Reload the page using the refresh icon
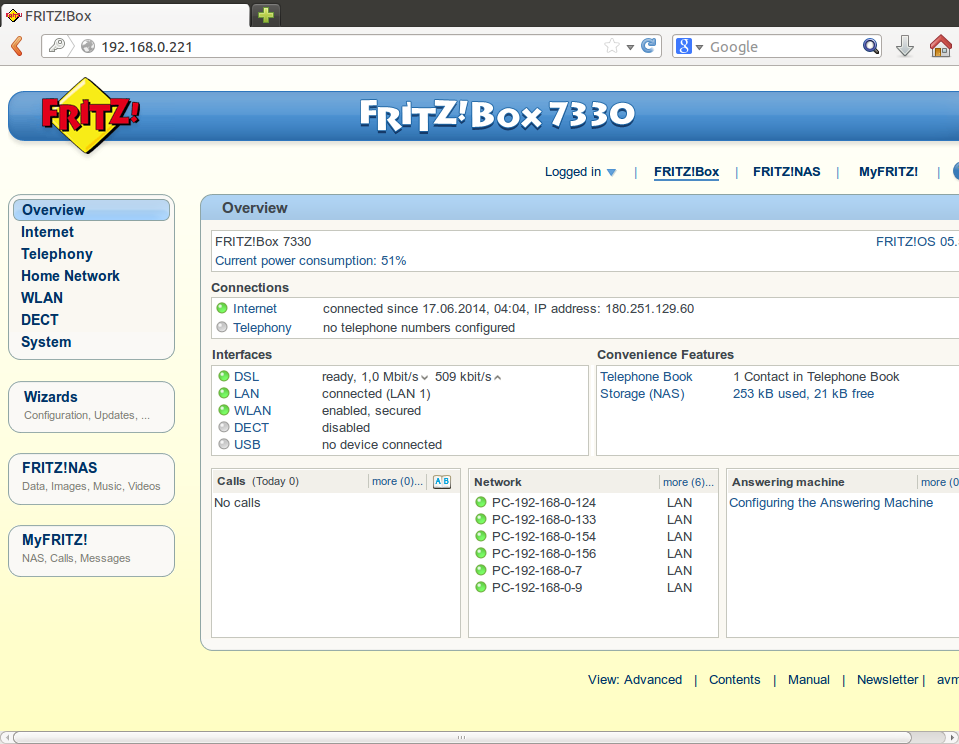The image size is (959, 744). pos(650,46)
